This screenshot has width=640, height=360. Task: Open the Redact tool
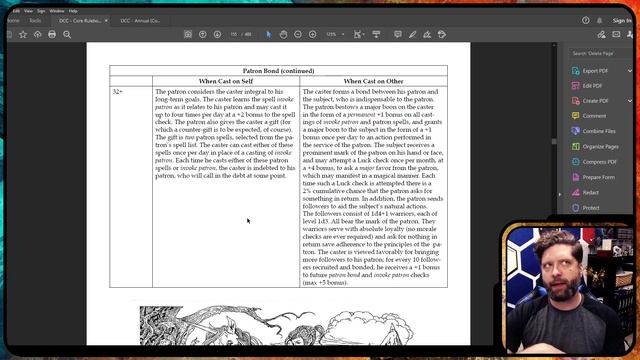(590, 193)
